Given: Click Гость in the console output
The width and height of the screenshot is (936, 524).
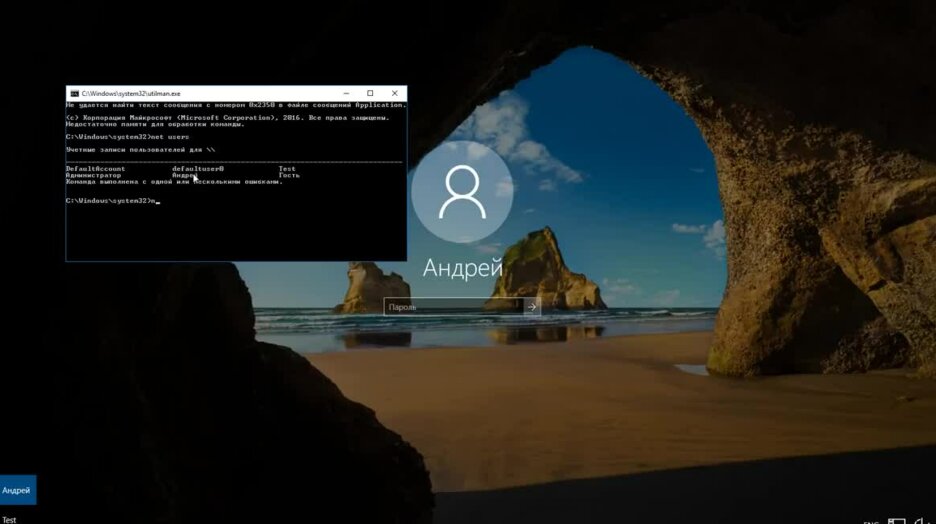Looking at the screenshot, I should (x=289, y=175).
